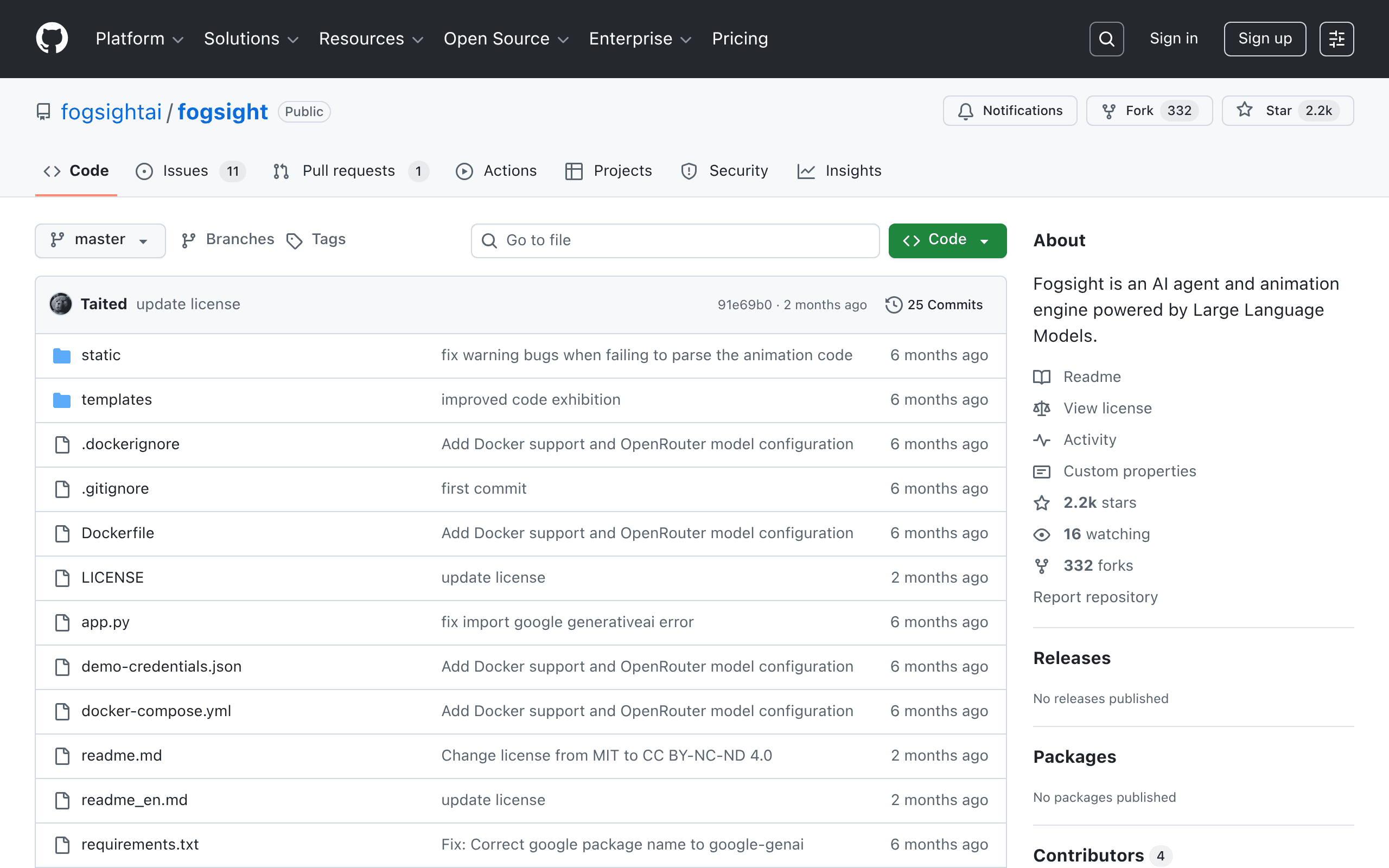Click the Sign in link
The height and width of the screenshot is (868, 1389).
pyautogui.click(x=1174, y=39)
